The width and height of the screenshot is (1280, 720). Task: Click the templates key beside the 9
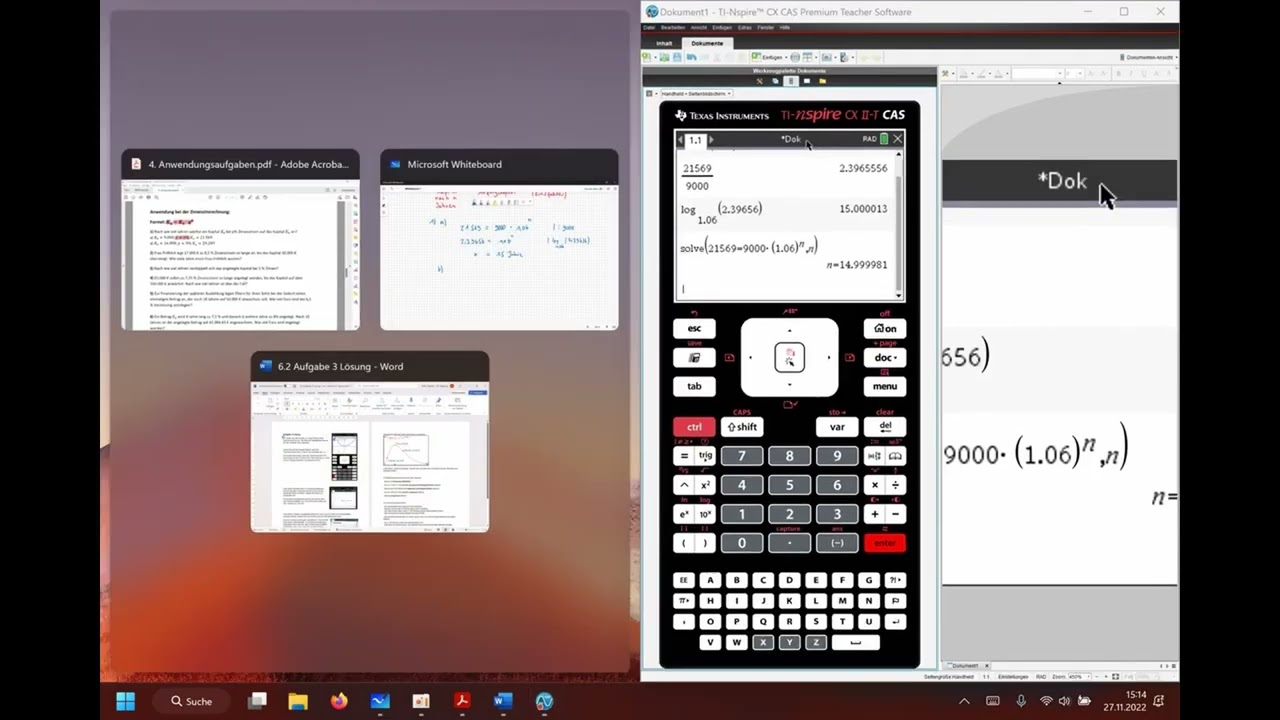tap(874, 456)
